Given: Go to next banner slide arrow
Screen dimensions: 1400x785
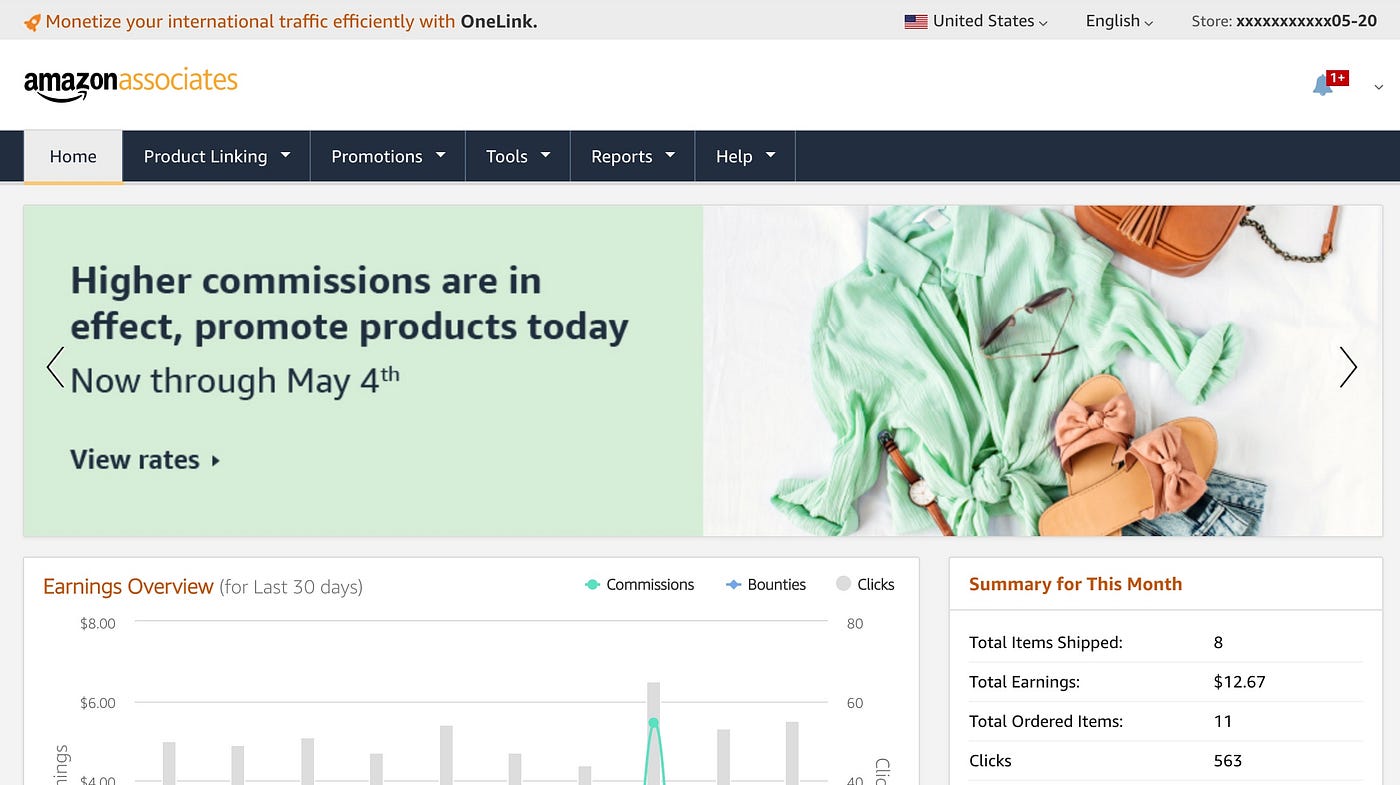Looking at the screenshot, I should 1348,367.
